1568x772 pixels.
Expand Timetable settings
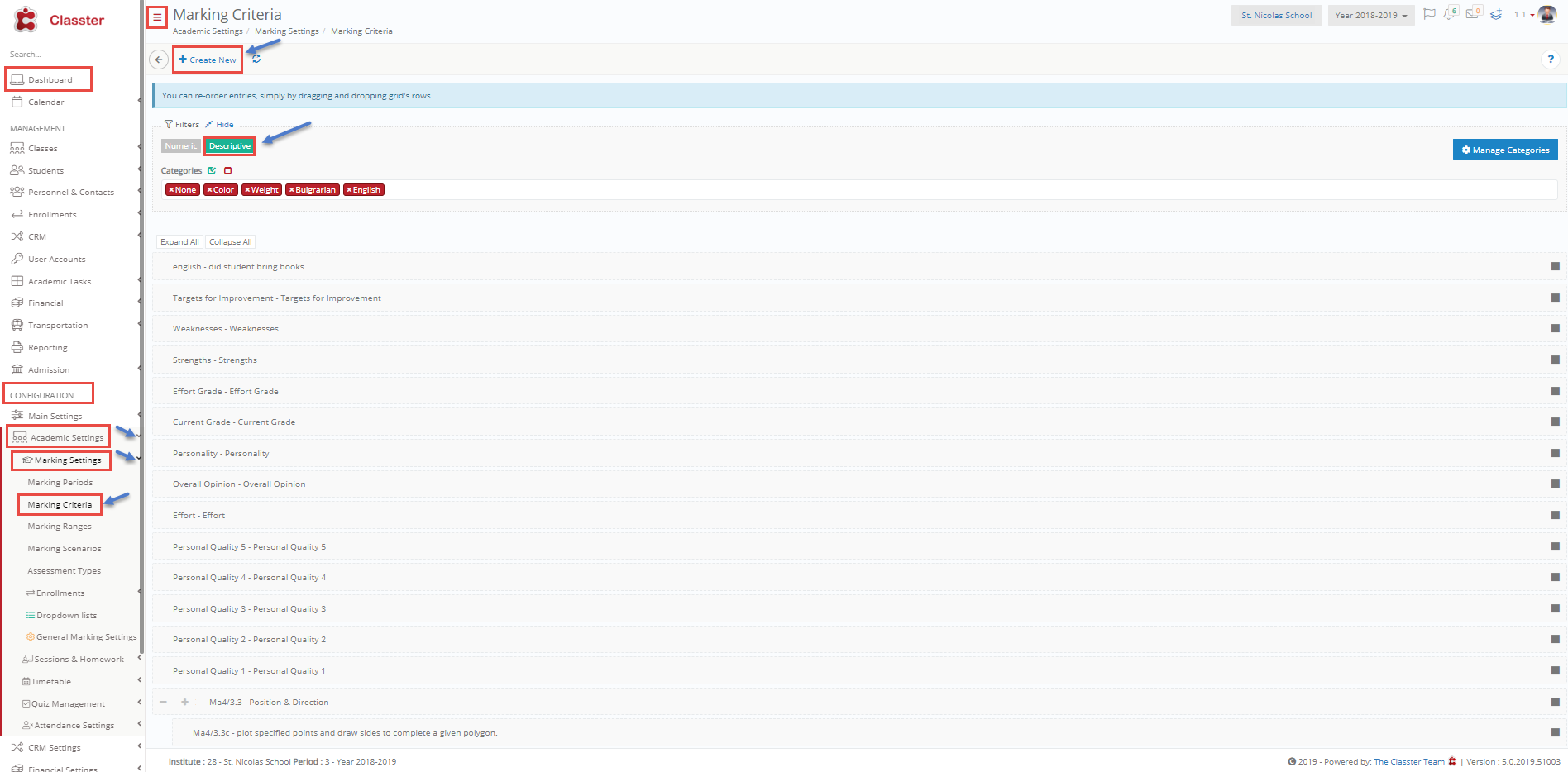pos(51,681)
